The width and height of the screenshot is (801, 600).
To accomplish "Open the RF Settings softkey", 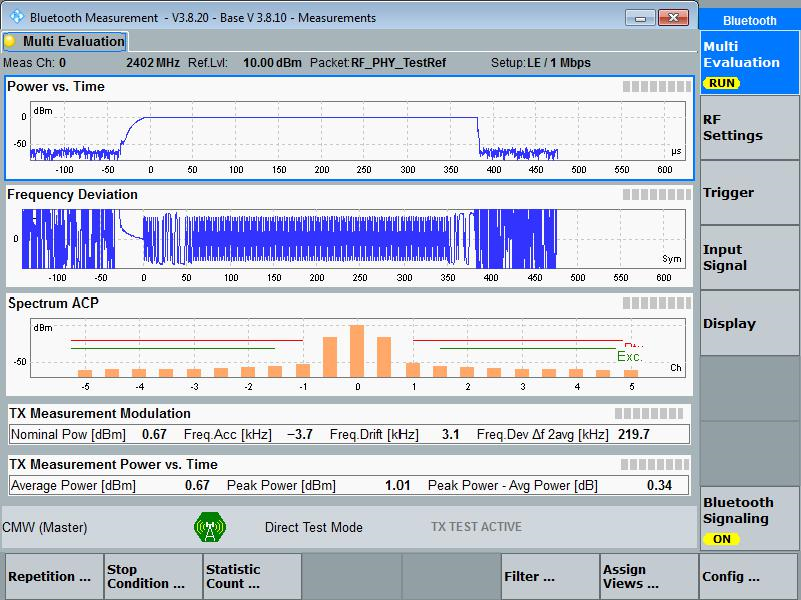I will 749,128.
